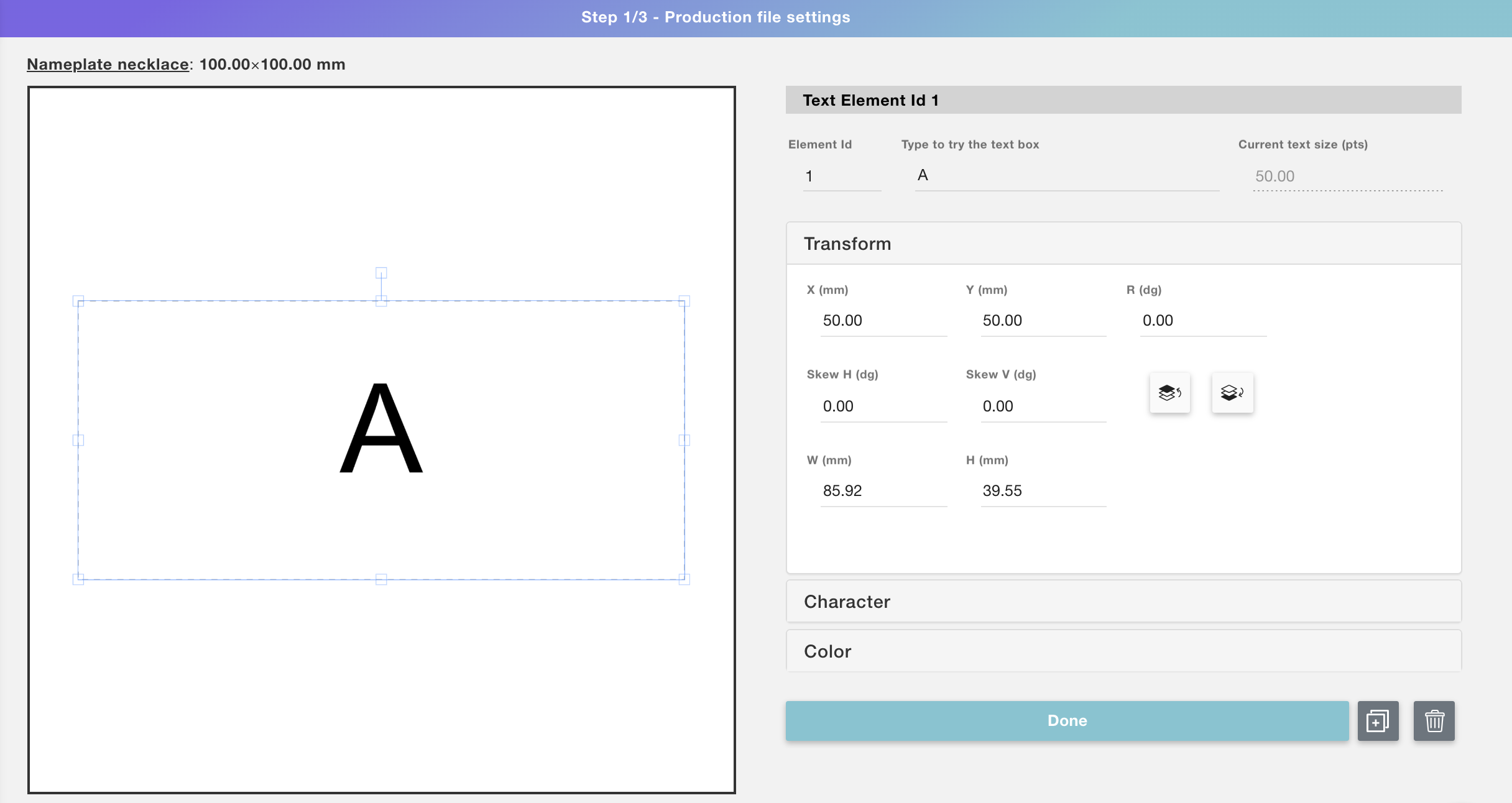Click the rotation handle above the text box

[x=381, y=273]
